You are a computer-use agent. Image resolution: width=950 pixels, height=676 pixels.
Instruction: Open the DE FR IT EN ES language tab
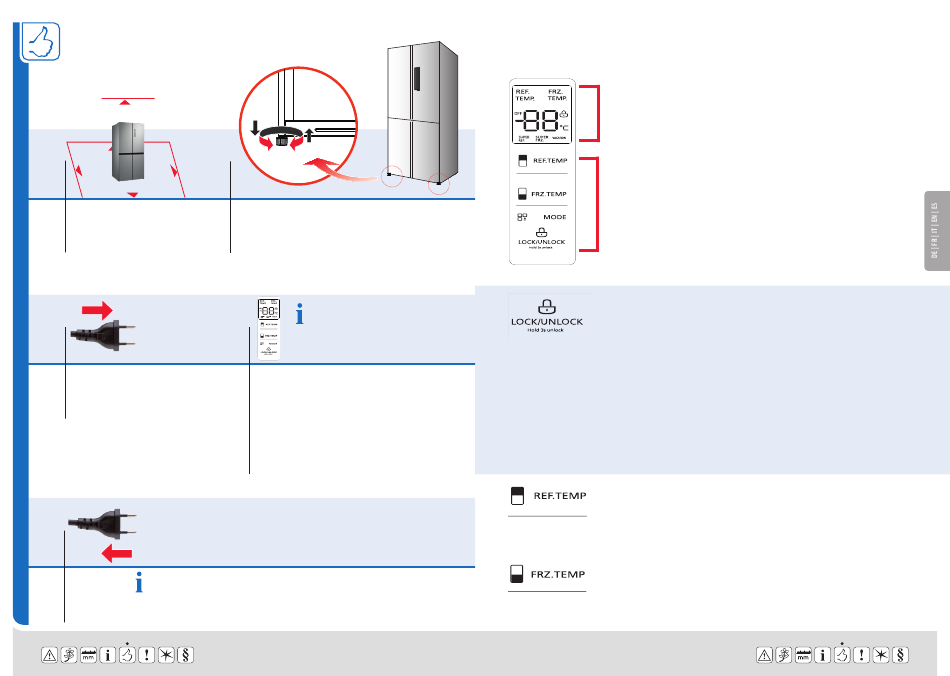point(936,231)
